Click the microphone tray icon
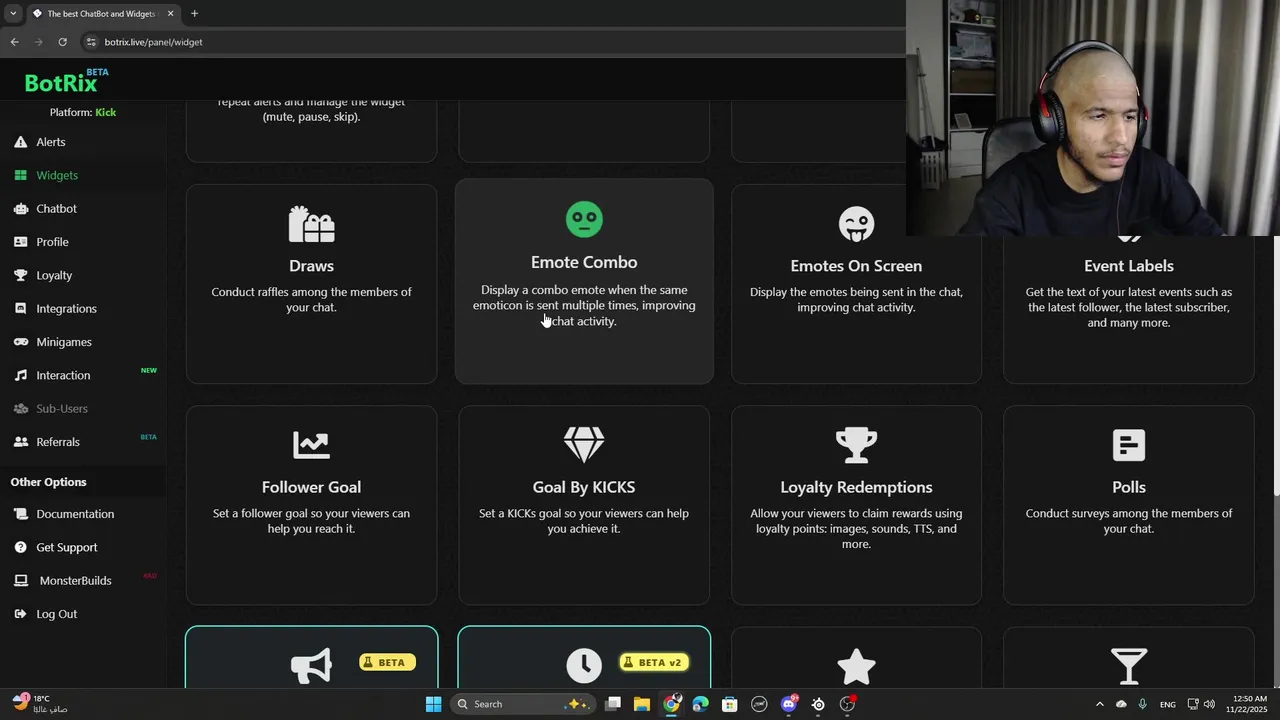 coord(1142,704)
